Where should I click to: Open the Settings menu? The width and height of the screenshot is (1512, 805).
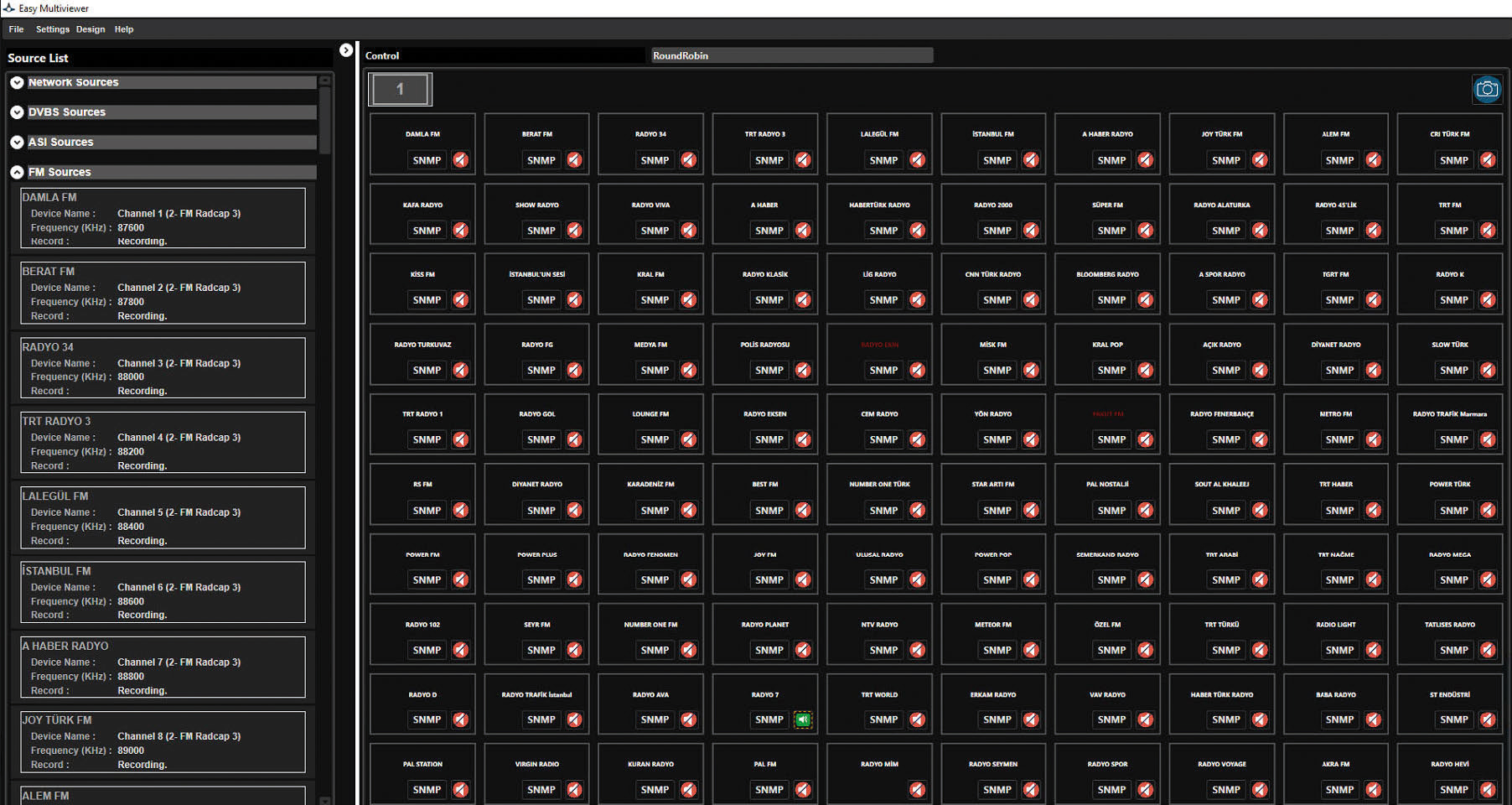pos(53,29)
